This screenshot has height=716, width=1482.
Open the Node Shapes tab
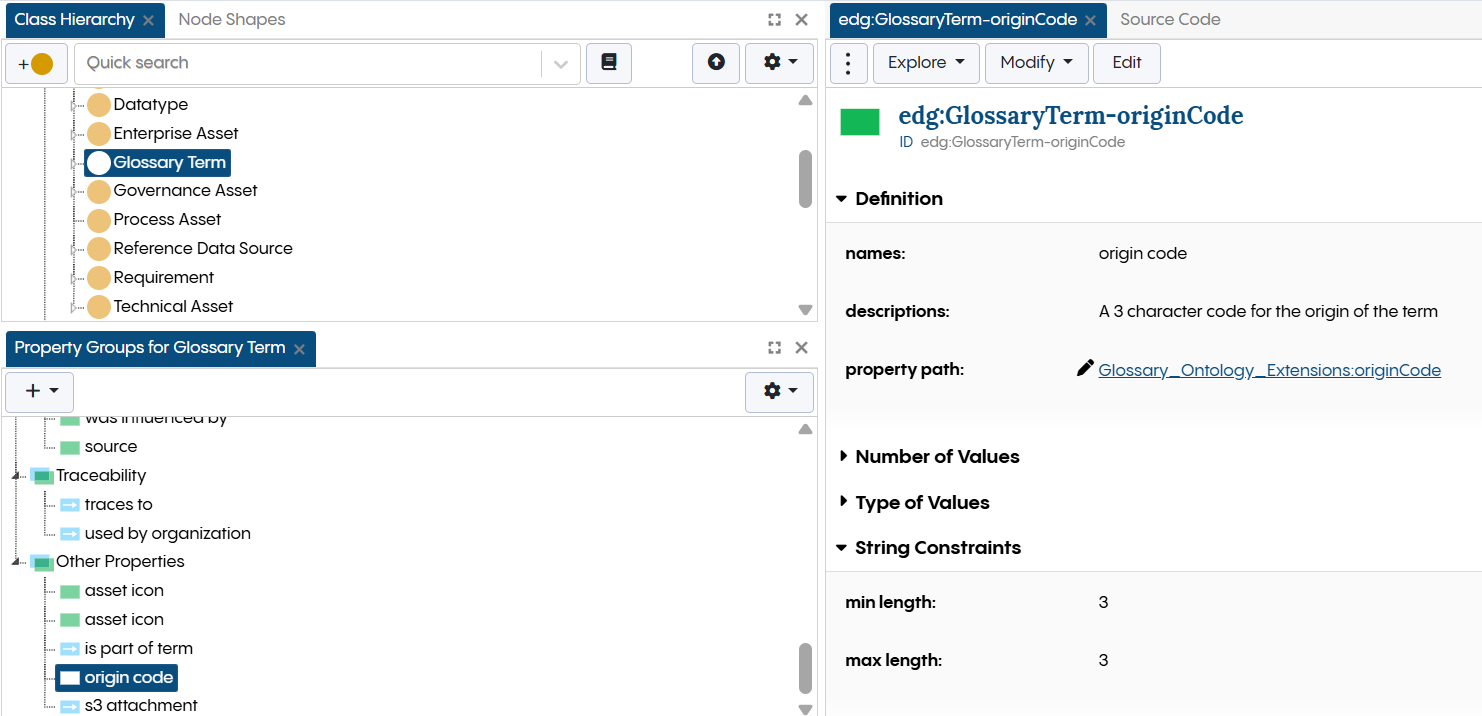pos(231,19)
